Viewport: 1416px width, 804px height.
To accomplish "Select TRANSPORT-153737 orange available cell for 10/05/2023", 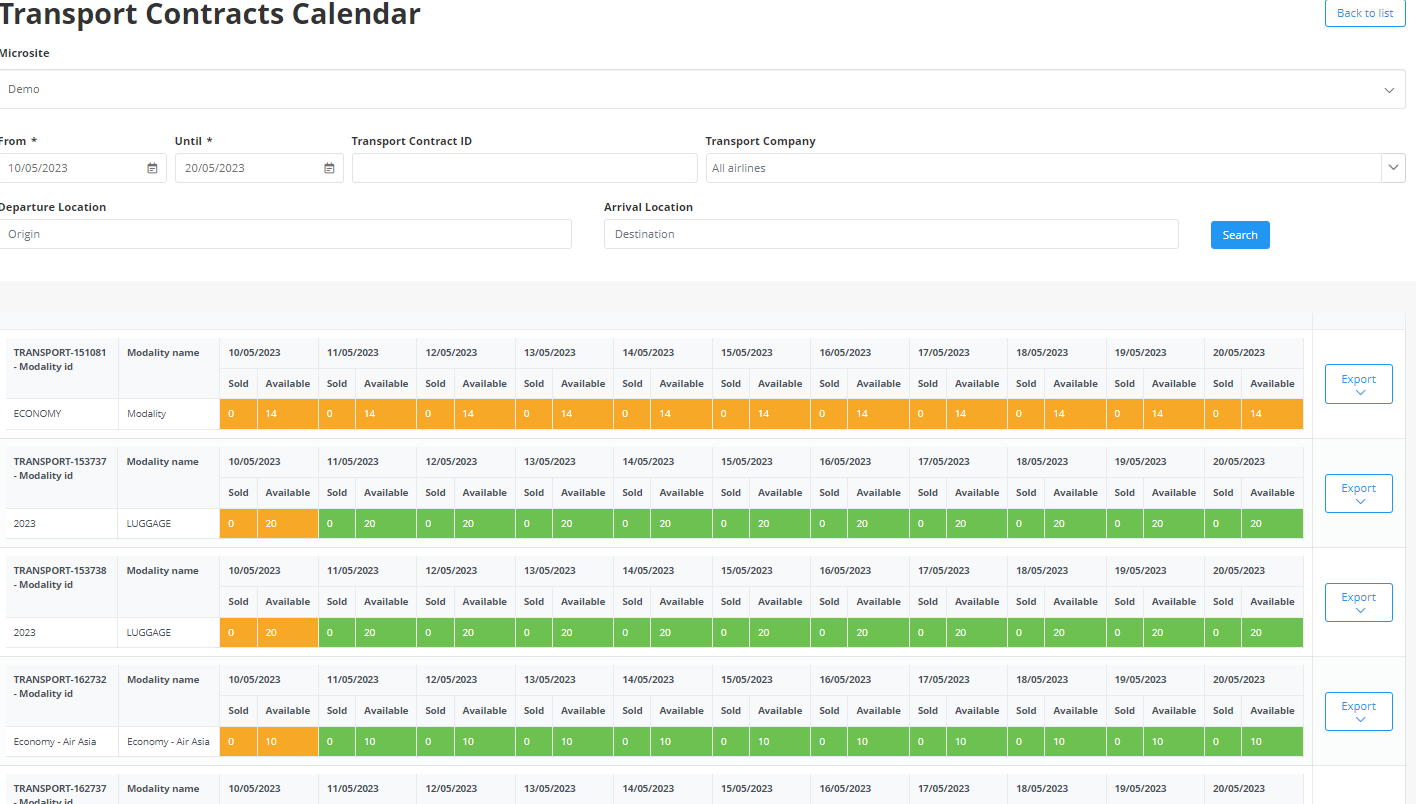I will 287,524.
